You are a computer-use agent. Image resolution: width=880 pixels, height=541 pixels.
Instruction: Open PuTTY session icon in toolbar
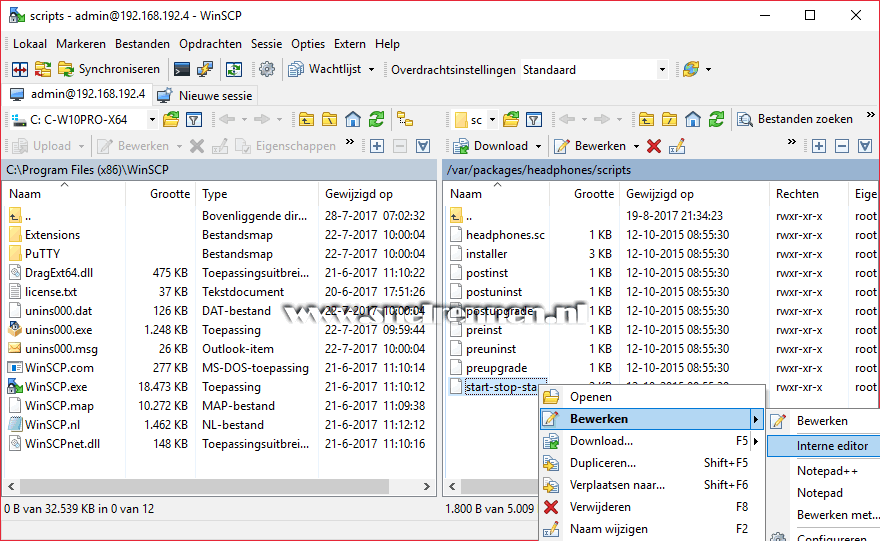coord(205,69)
